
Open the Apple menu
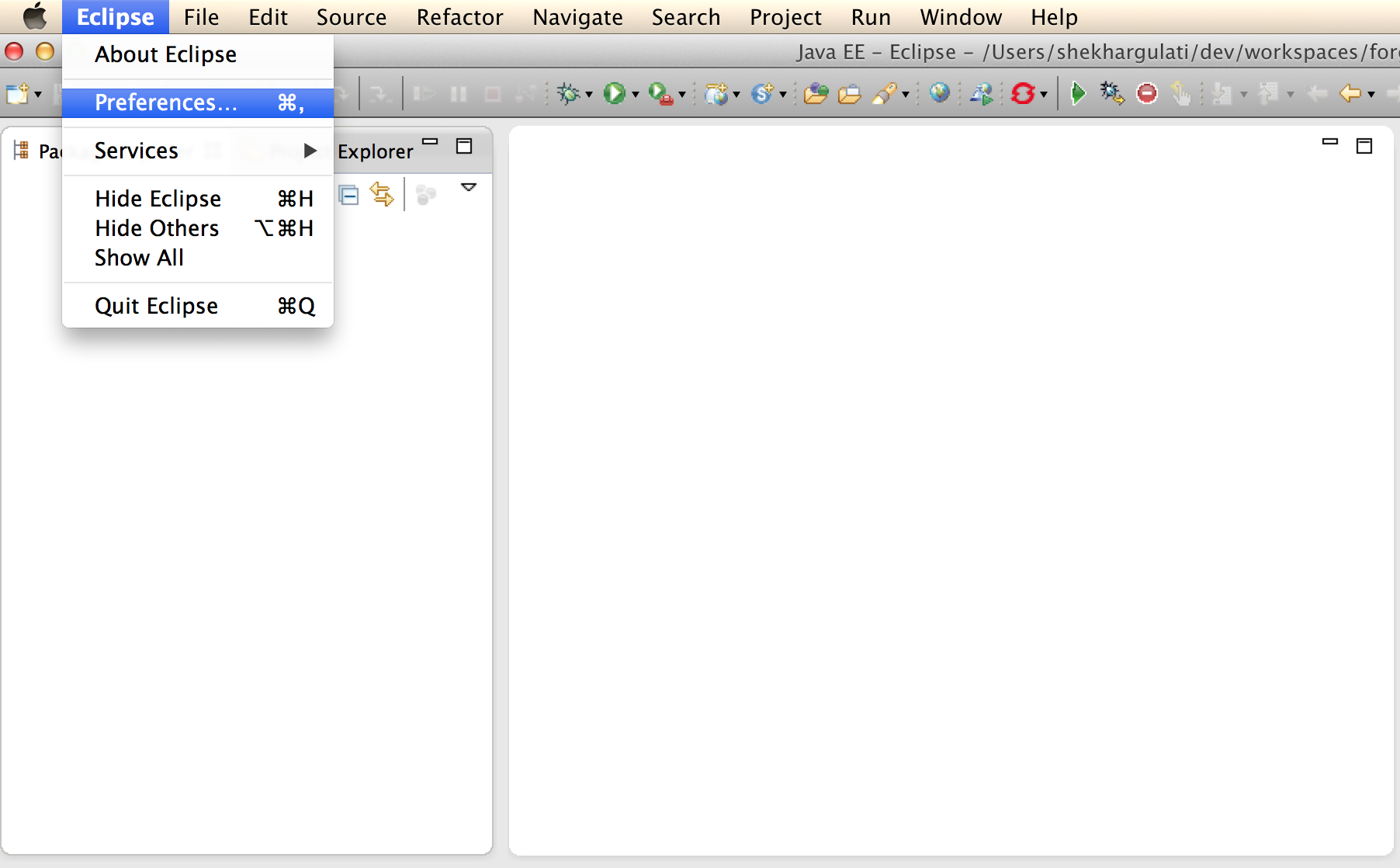tap(34, 16)
